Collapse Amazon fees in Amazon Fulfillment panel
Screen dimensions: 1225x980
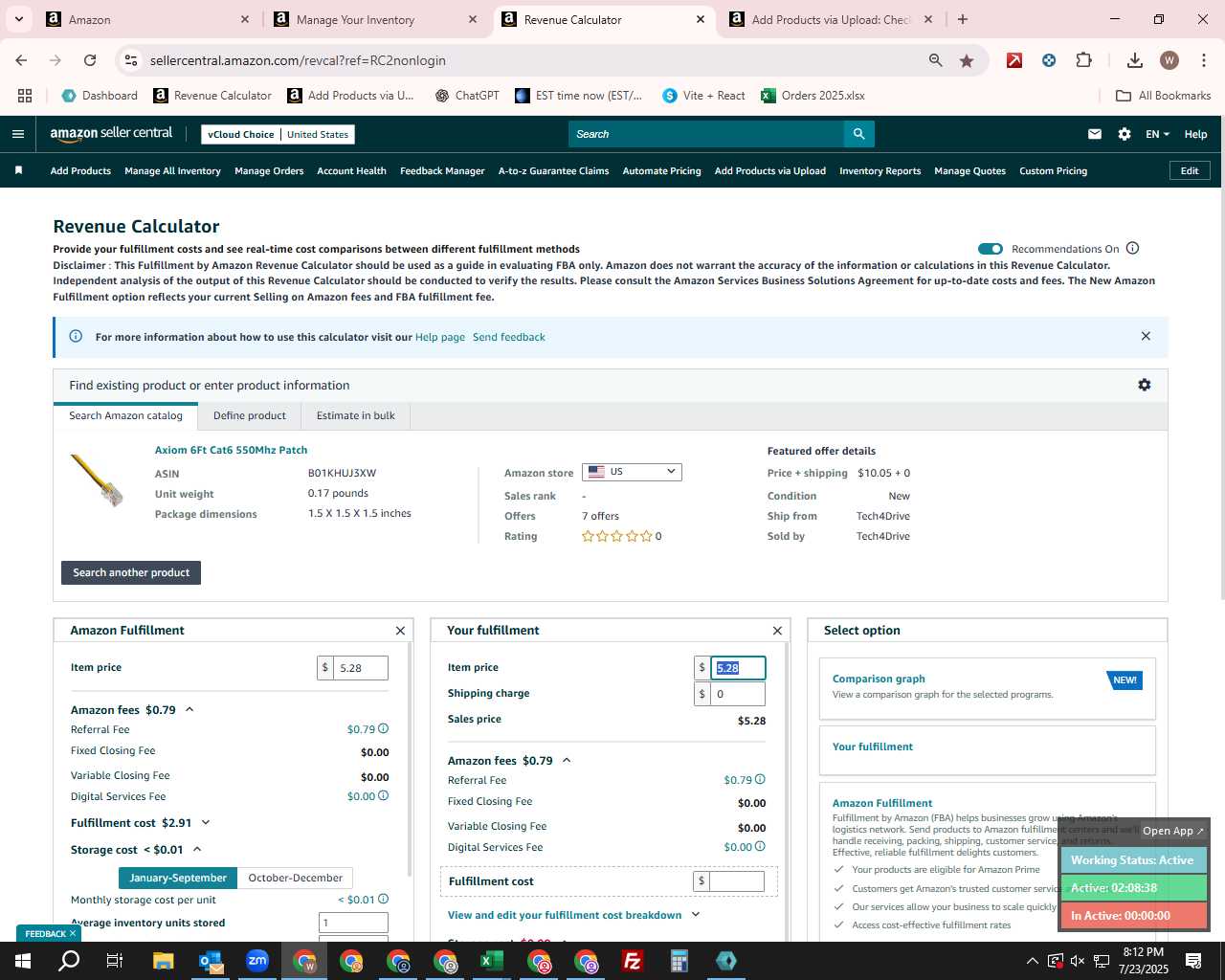point(189,709)
